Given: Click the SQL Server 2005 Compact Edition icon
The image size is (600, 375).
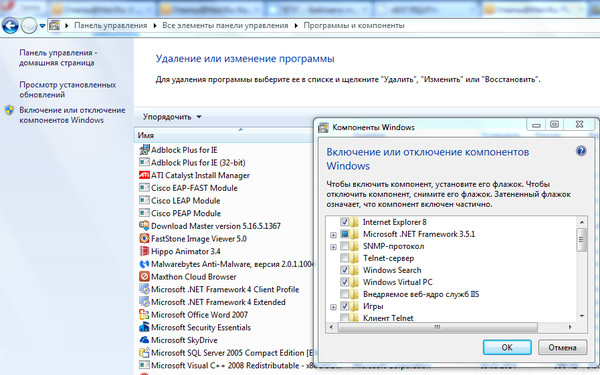Looking at the screenshot, I should 144,352.
